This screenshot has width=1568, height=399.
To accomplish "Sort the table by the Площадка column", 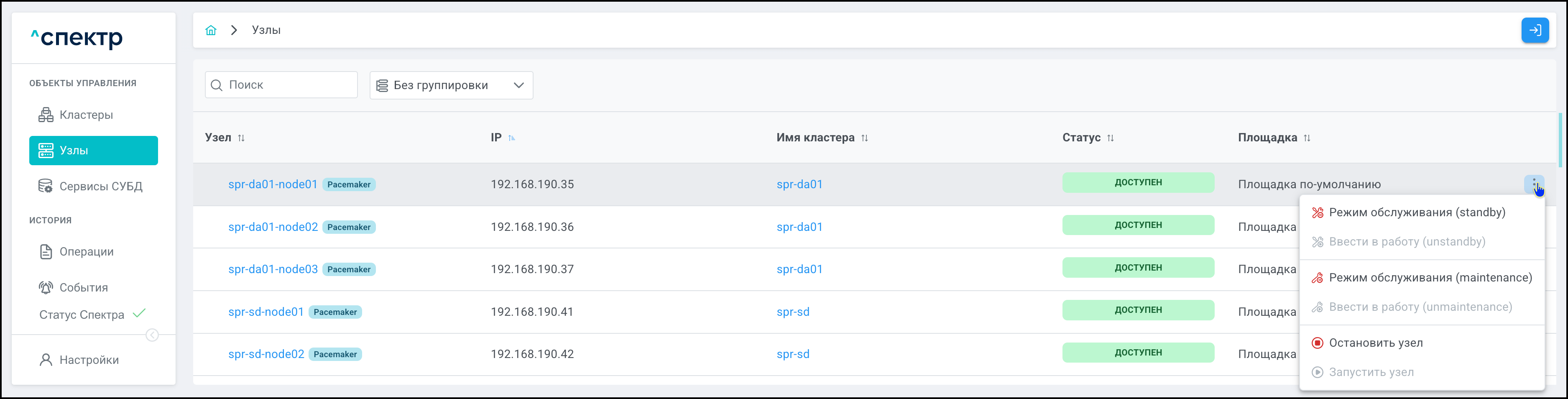I will [x=1307, y=138].
